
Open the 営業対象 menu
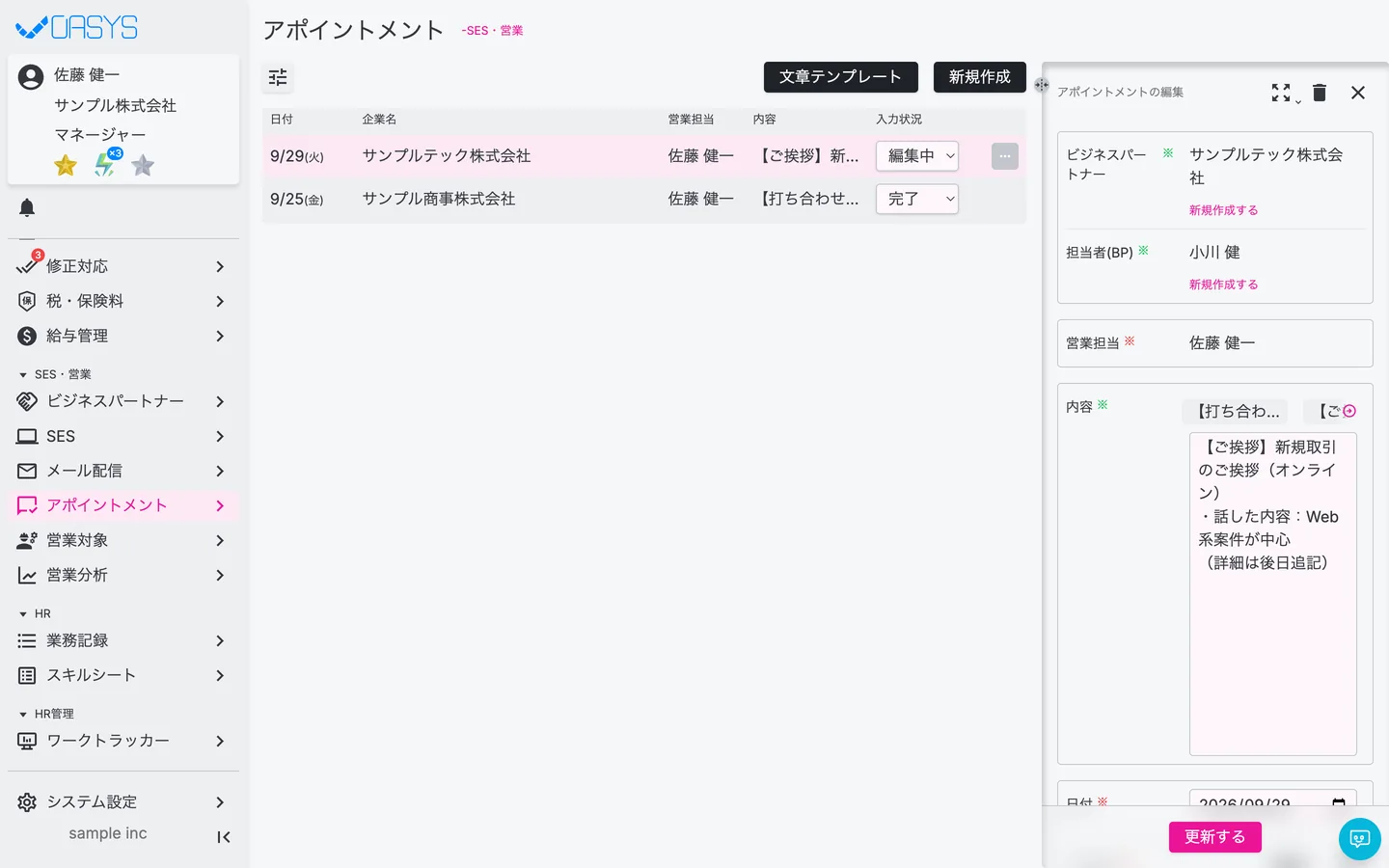pyautogui.click(x=123, y=540)
